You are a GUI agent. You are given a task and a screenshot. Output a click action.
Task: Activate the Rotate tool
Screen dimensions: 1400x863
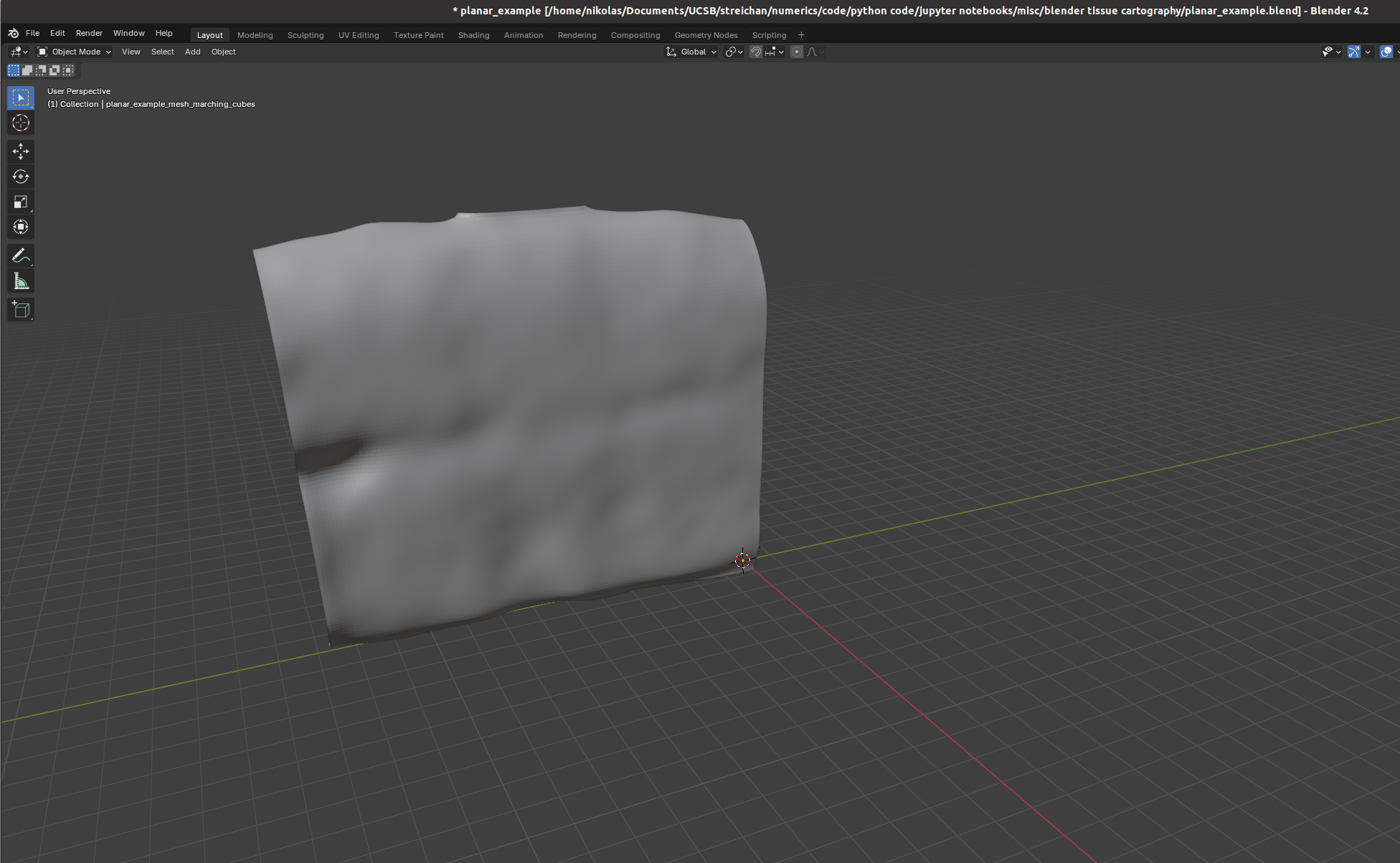pos(21,176)
